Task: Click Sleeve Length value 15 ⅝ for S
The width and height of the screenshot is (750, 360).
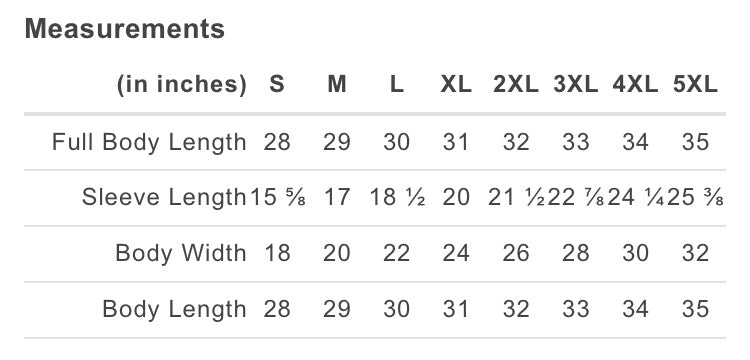Action: [277, 197]
